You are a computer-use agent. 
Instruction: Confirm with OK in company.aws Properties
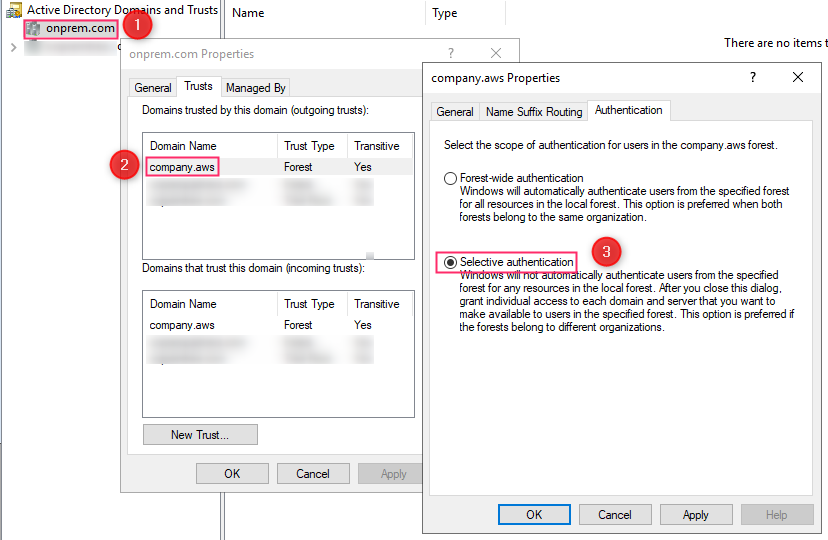tap(534, 515)
